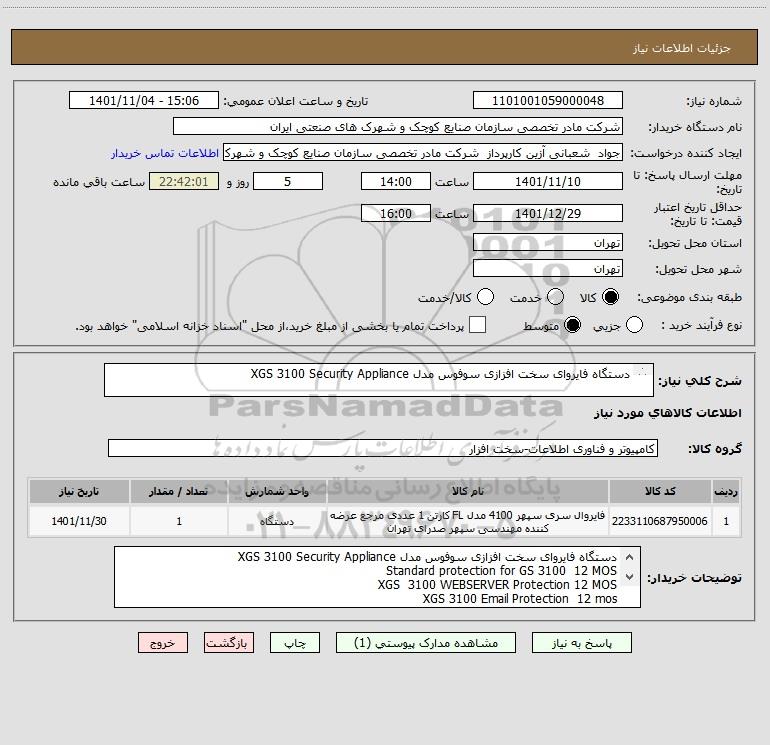This screenshot has width=770, height=745.
Task: Select the متوسط purchase type radio
Action: (x=572, y=325)
